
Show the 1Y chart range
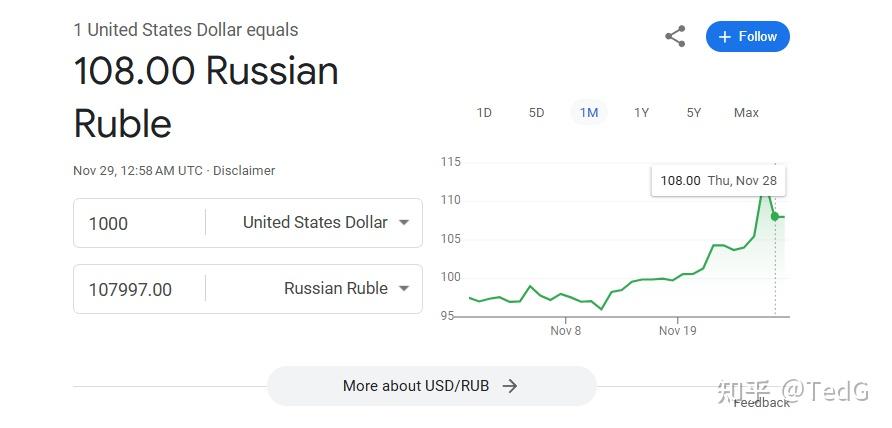641,113
